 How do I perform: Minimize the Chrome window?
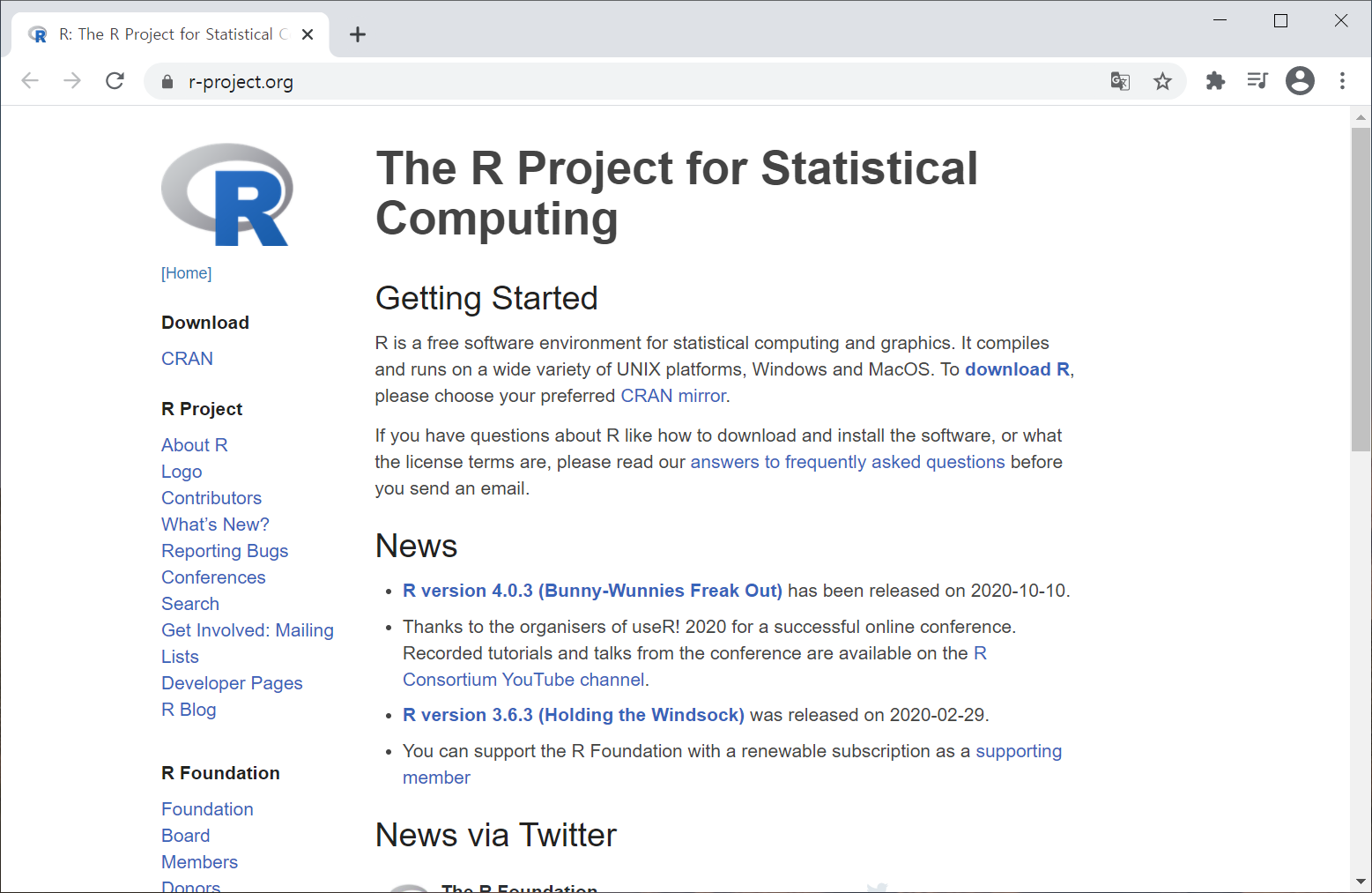1220,20
